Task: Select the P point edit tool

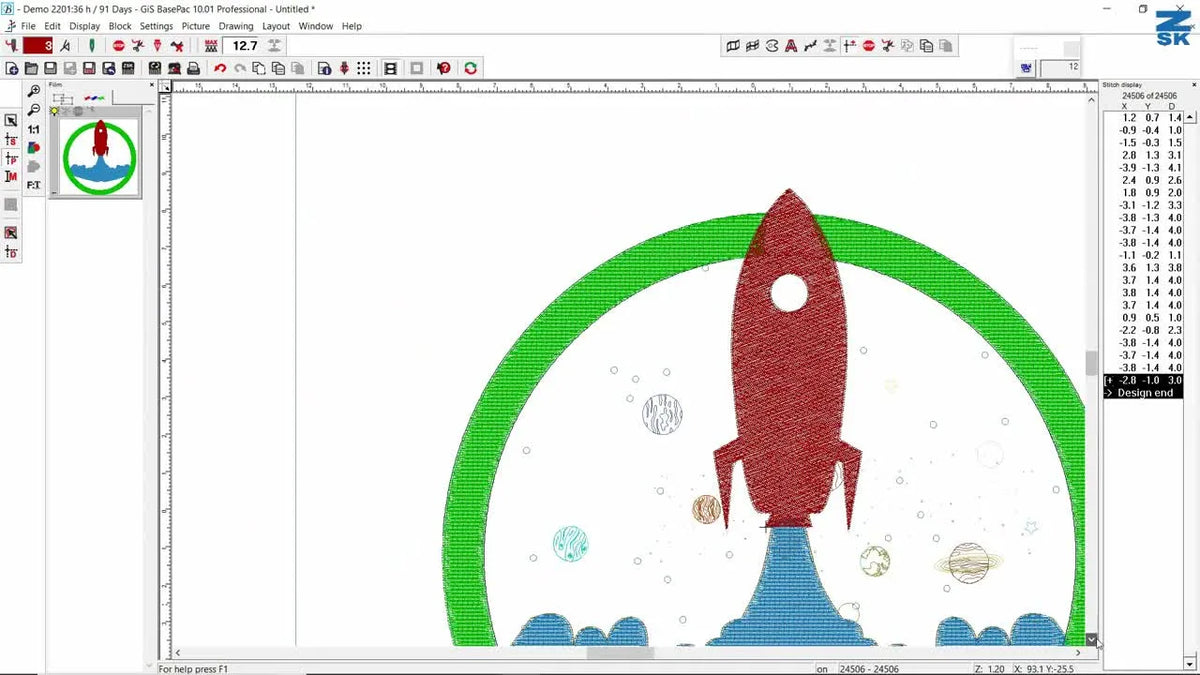Action: [x=11, y=158]
